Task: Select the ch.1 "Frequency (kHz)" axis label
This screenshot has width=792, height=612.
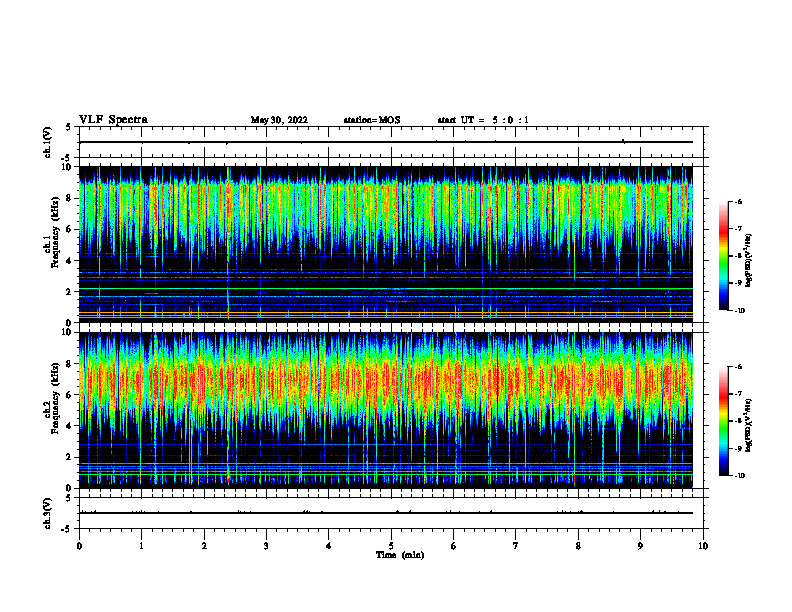Action: click(54, 230)
